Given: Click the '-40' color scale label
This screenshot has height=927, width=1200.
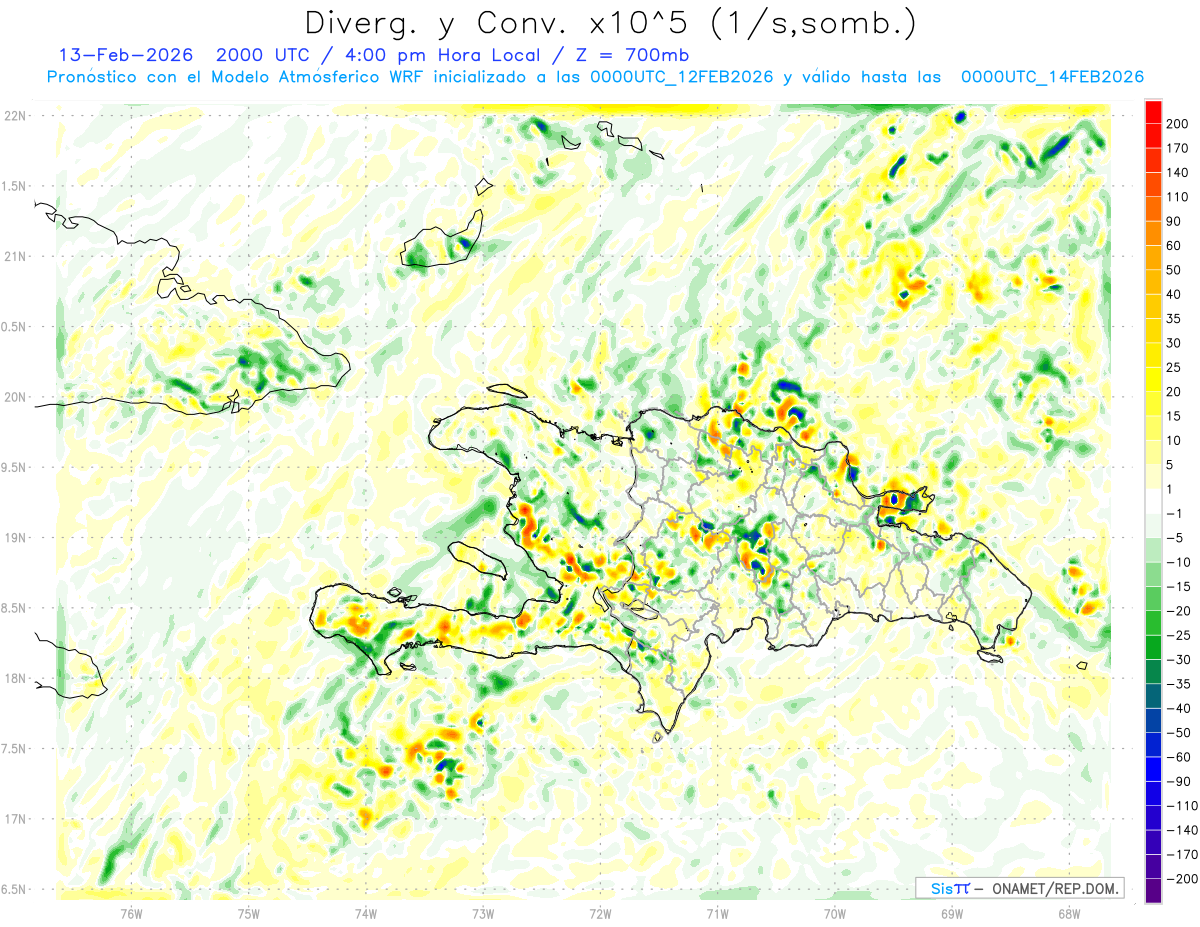Looking at the screenshot, I should [x=1180, y=707].
